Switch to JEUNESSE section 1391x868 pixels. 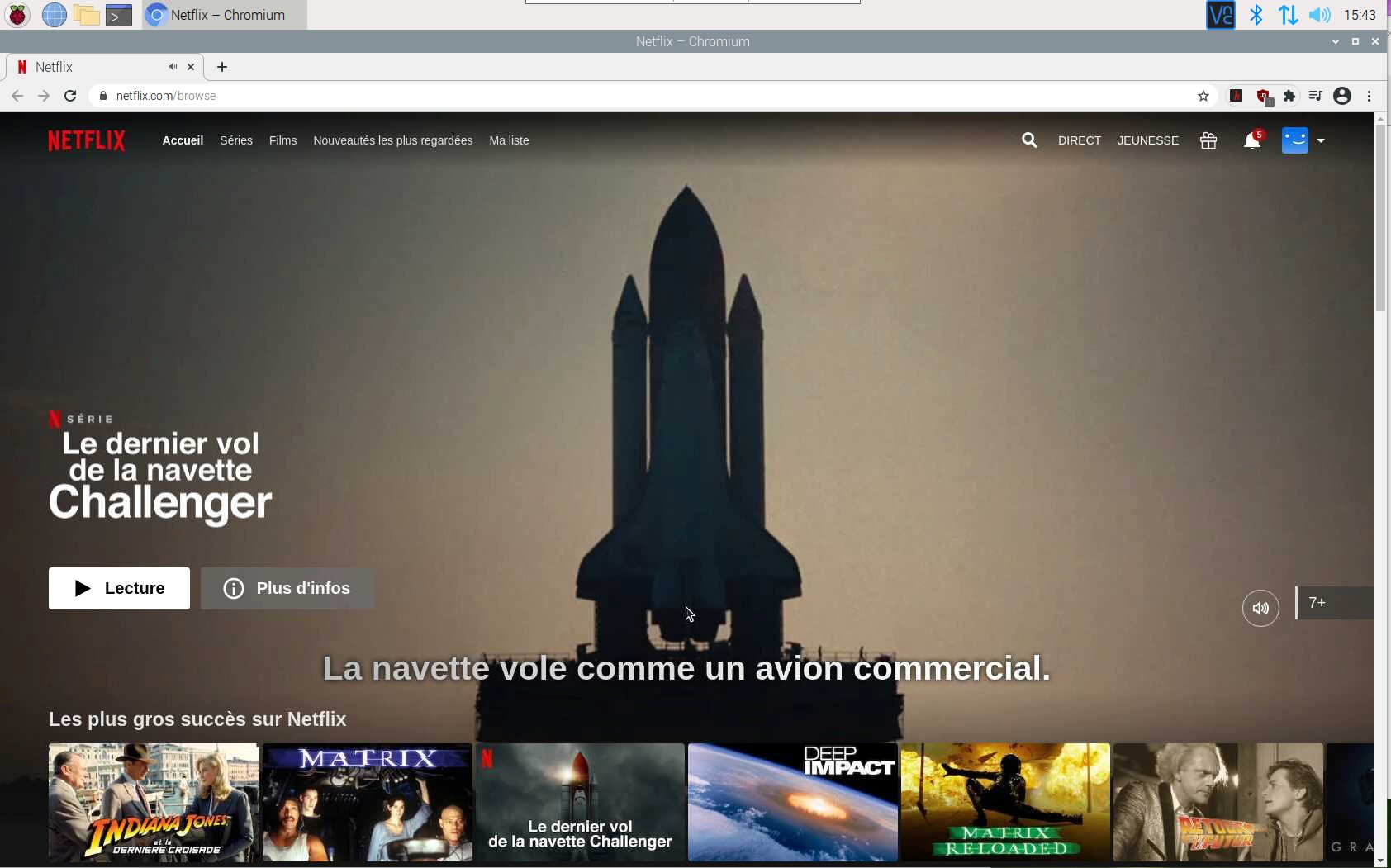1148,140
